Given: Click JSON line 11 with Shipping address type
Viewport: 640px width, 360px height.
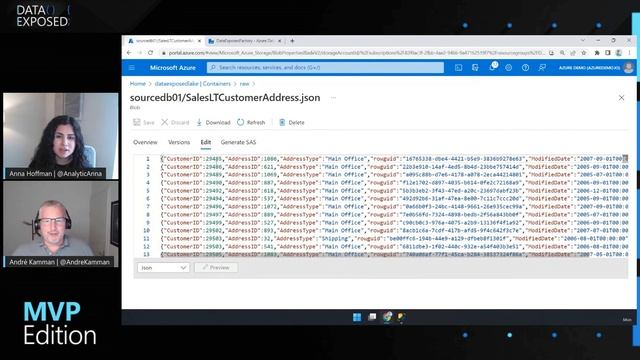Looking at the screenshot, I should click(394, 239).
